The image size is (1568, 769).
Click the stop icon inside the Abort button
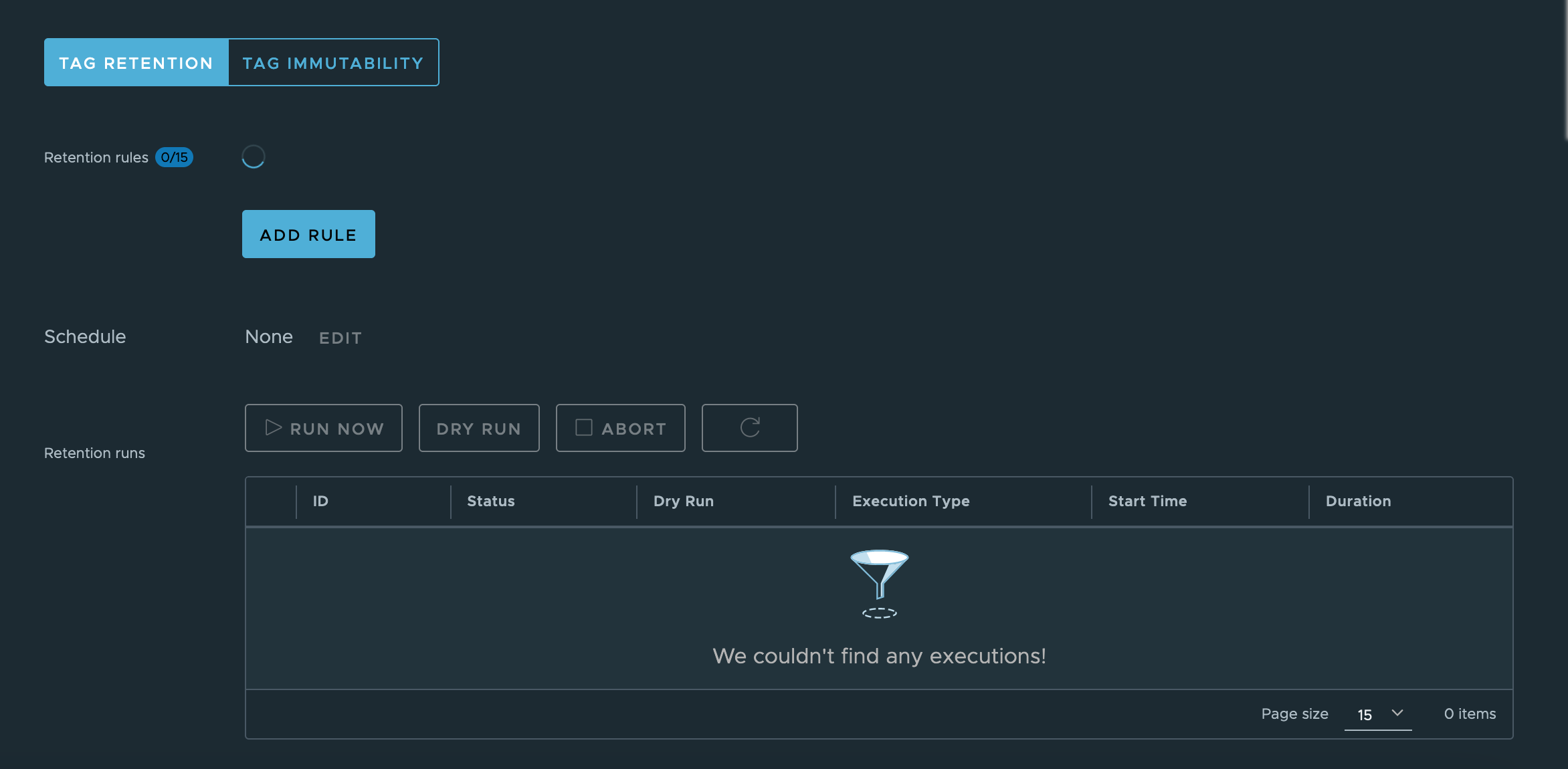coord(585,427)
